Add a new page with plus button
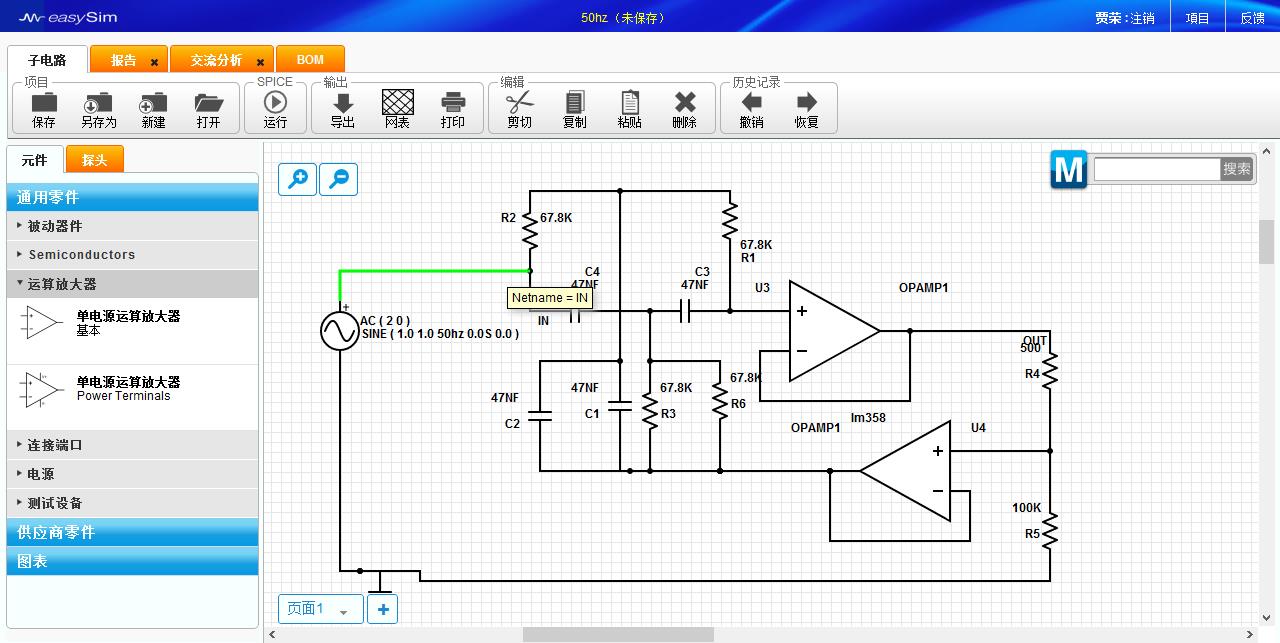1280x643 pixels. pos(382,609)
